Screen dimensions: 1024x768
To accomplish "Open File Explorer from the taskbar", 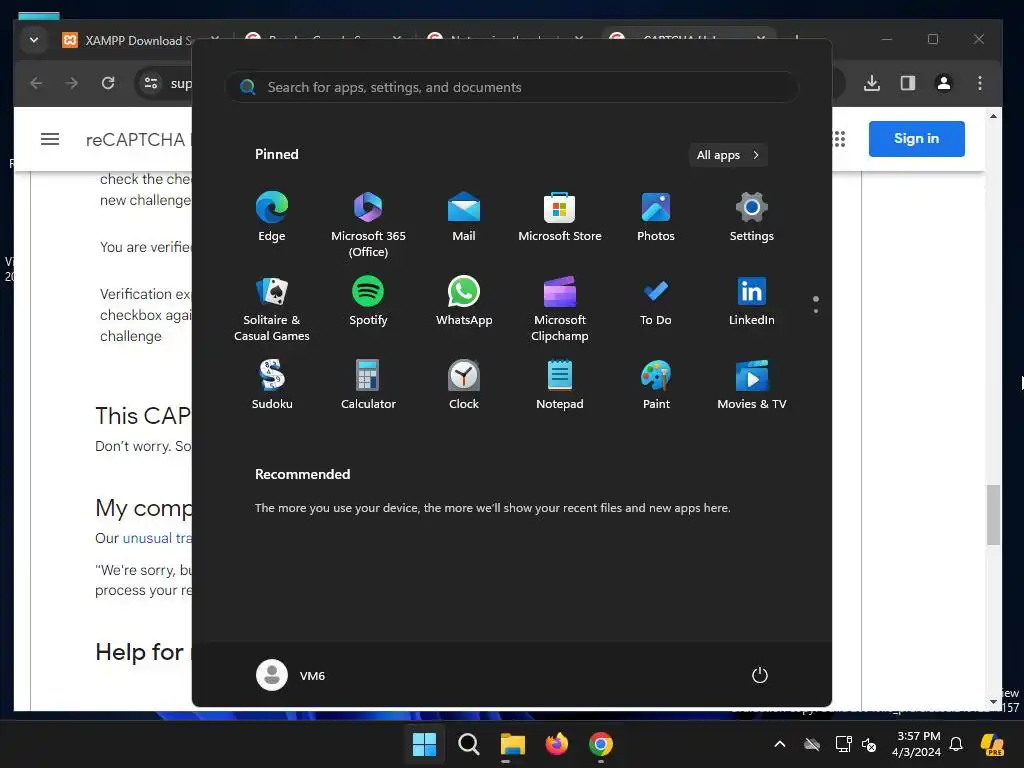I will coord(513,744).
